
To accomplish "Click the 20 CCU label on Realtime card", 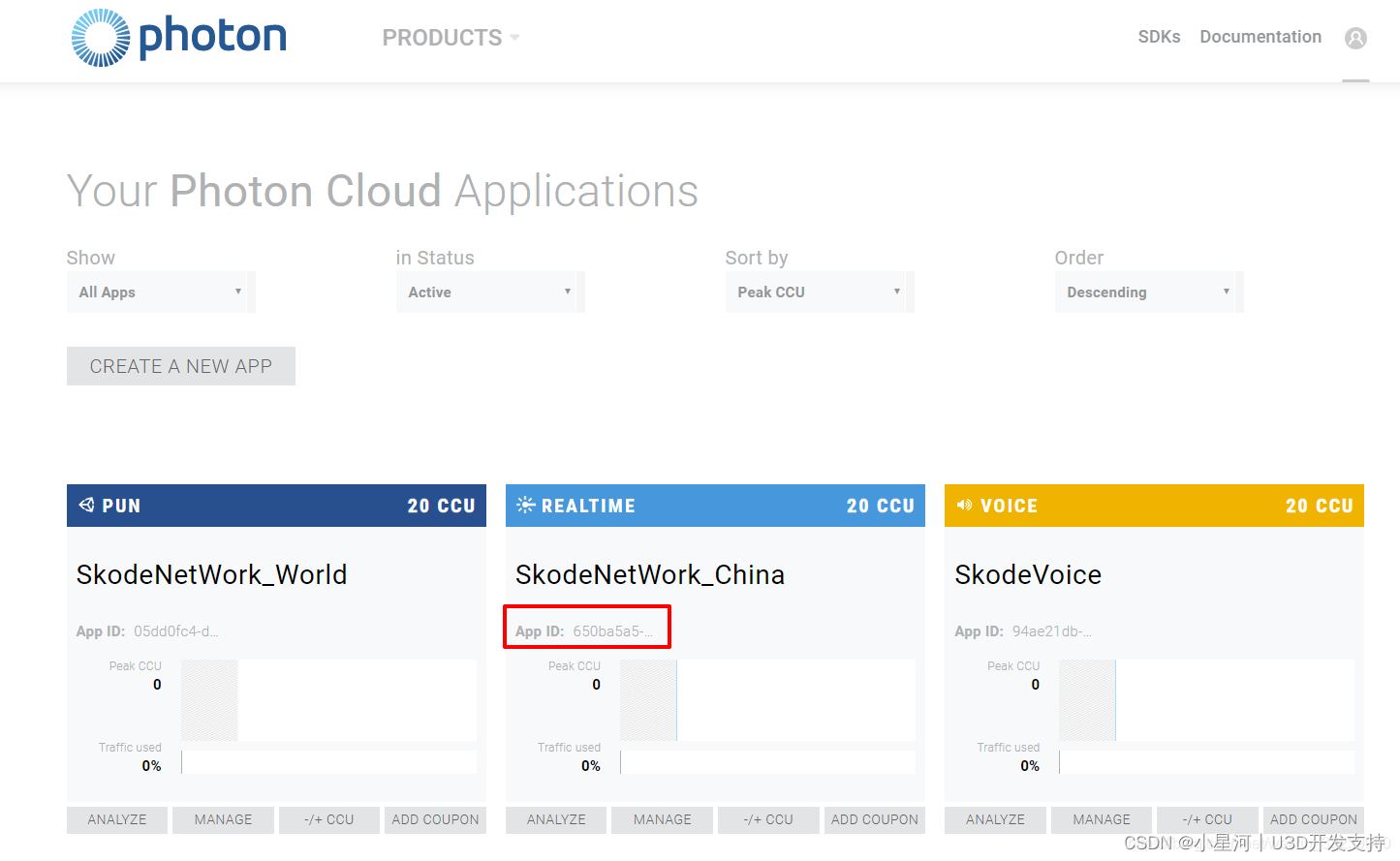I will click(x=880, y=506).
